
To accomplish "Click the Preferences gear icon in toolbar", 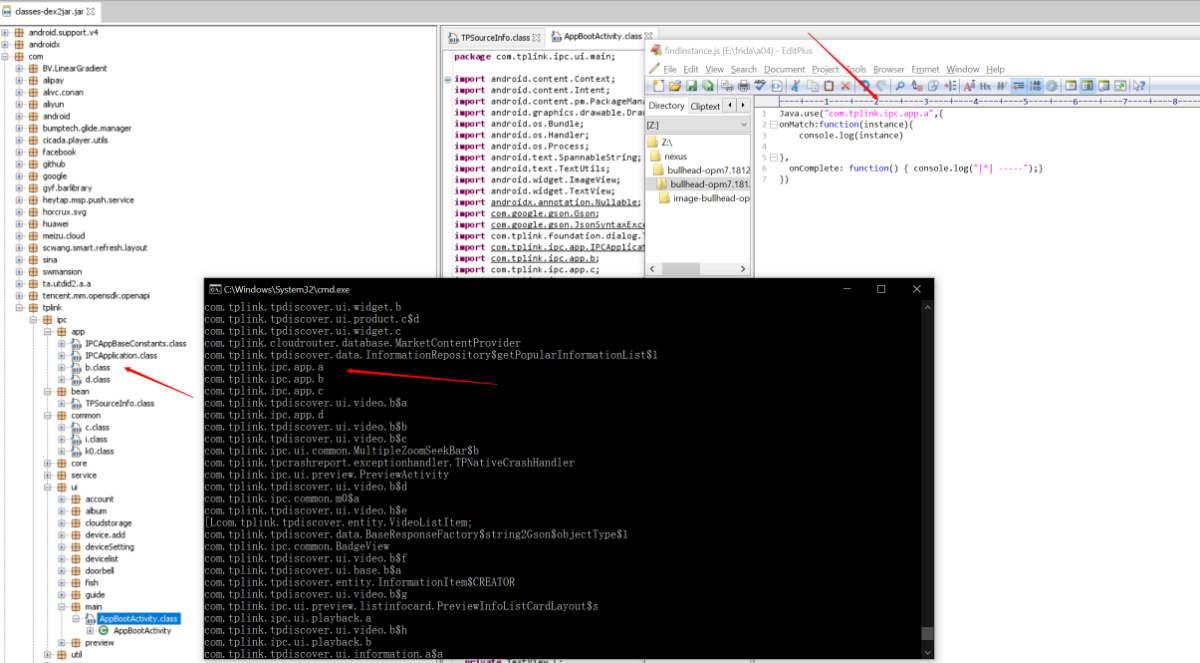I will pyautogui.click(x=1052, y=86).
